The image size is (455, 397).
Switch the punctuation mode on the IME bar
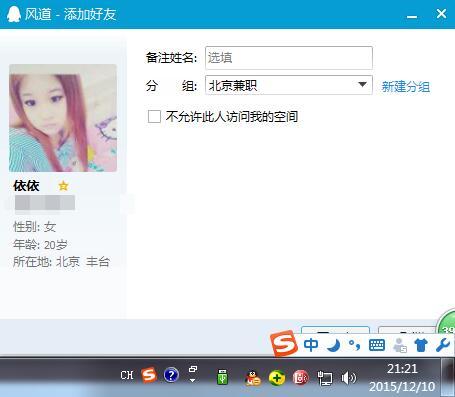[x=354, y=345]
